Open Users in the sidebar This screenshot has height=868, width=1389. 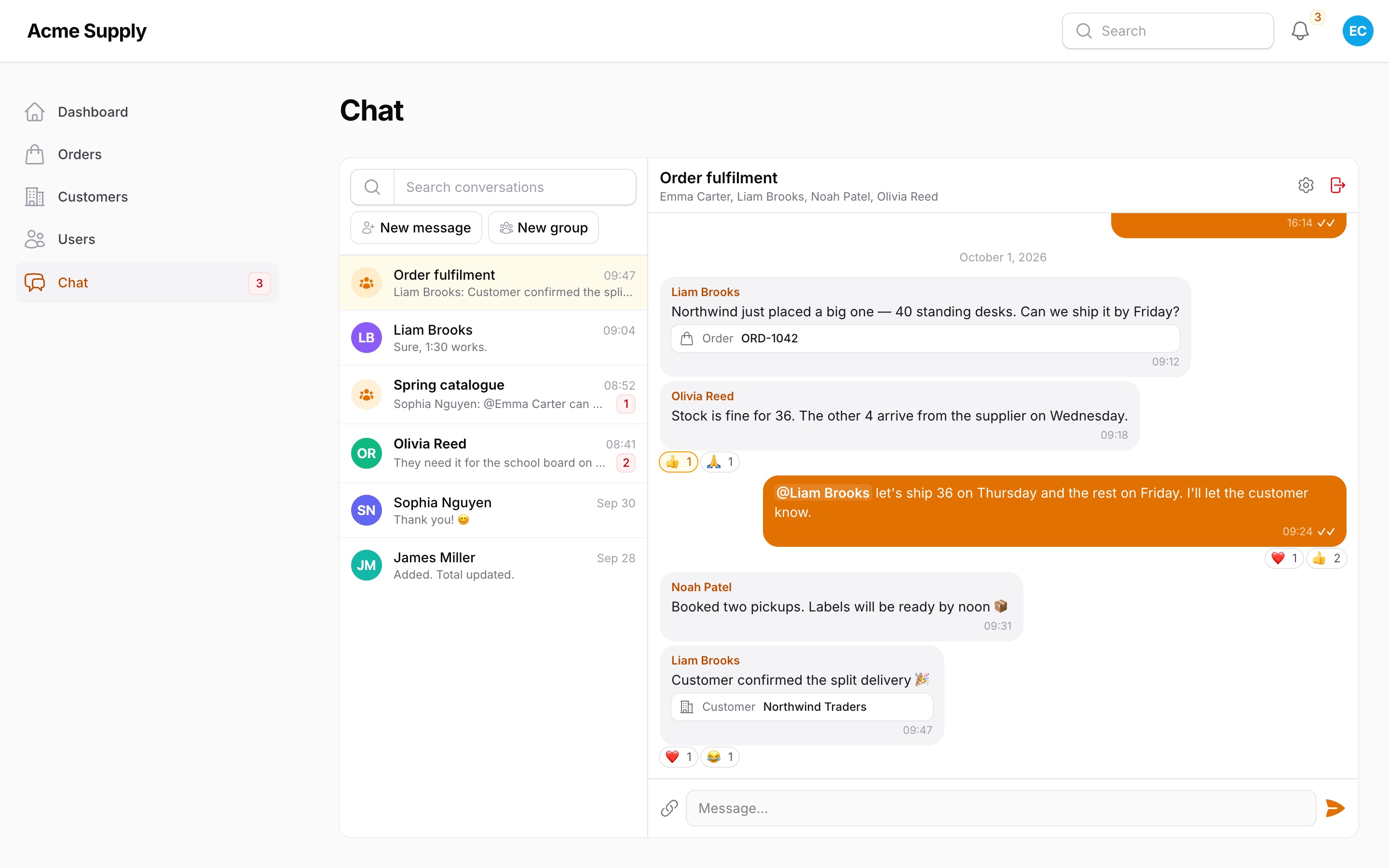(x=147, y=239)
